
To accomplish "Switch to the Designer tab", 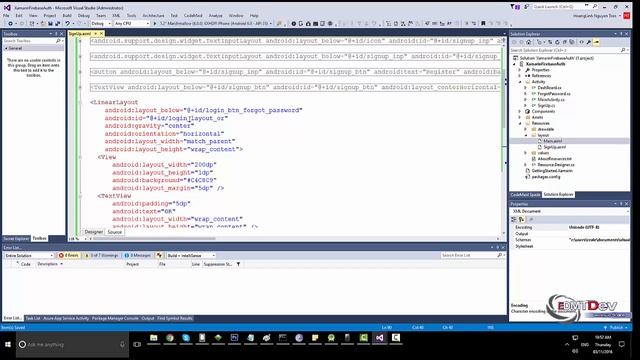I will tap(93, 232).
